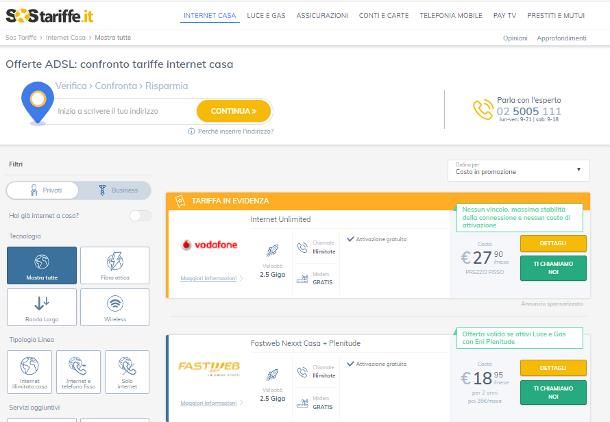Viewport: 610px width, 422px height.
Task: Open Pay TV menu
Action: pyautogui.click(x=505, y=16)
